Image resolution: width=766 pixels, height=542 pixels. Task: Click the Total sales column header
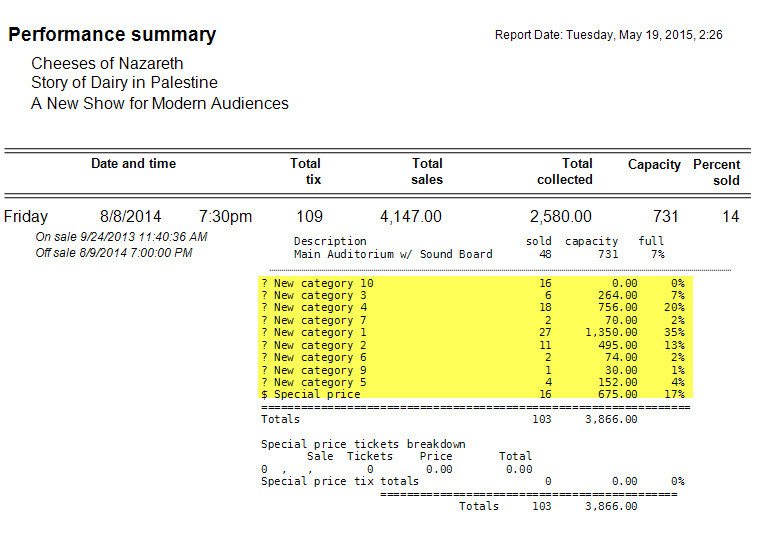pos(427,171)
